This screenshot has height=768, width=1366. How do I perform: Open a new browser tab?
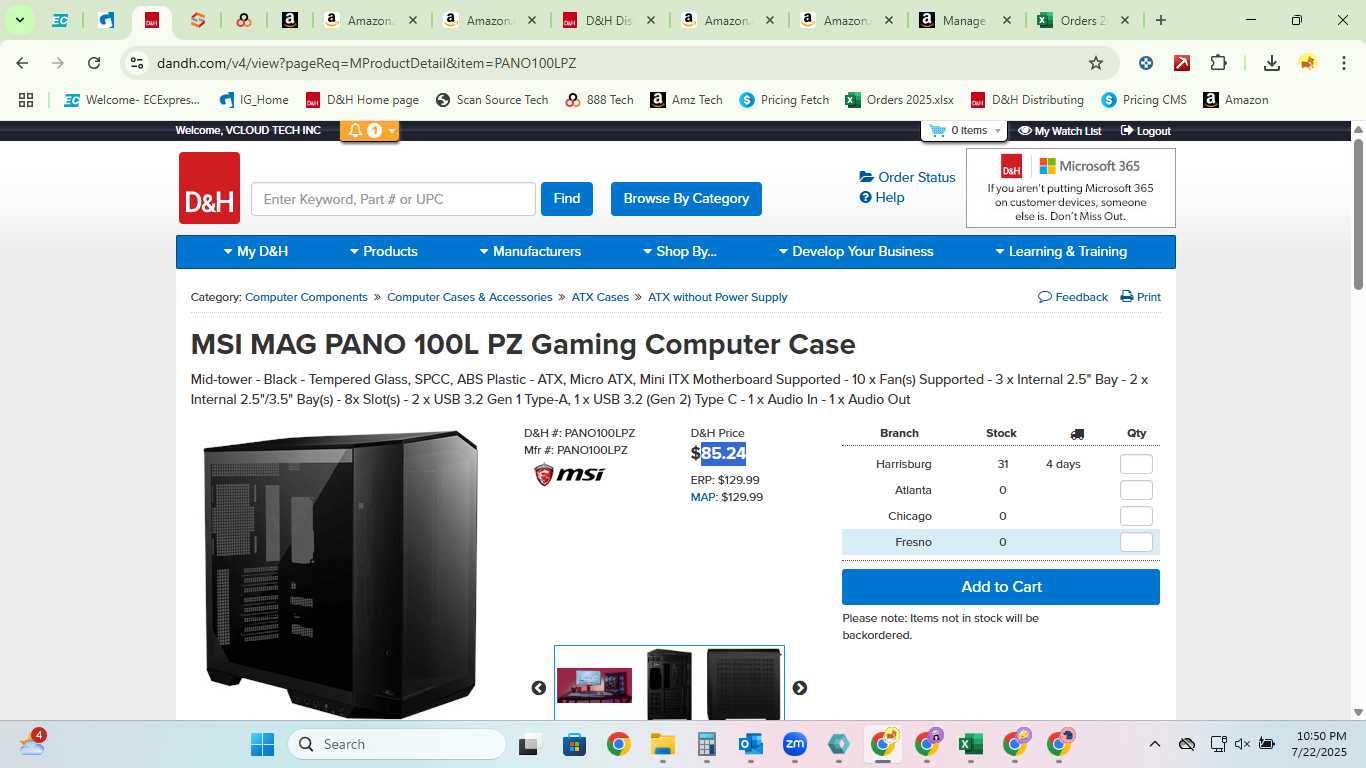[x=1160, y=20]
